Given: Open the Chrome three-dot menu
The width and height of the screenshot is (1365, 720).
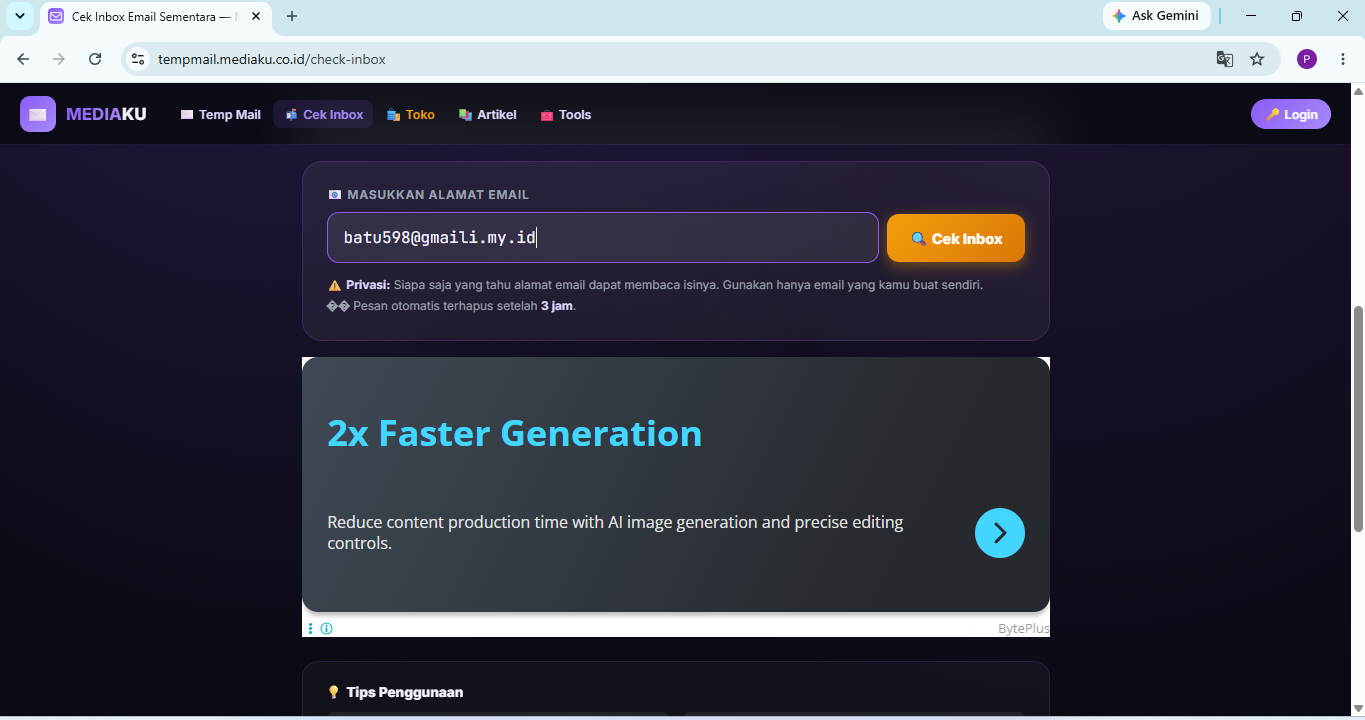Looking at the screenshot, I should (1342, 59).
